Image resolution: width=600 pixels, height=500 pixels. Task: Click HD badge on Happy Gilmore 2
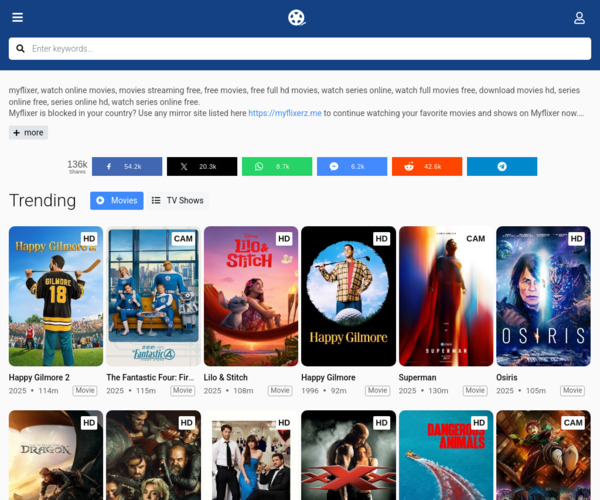coord(89,239)
